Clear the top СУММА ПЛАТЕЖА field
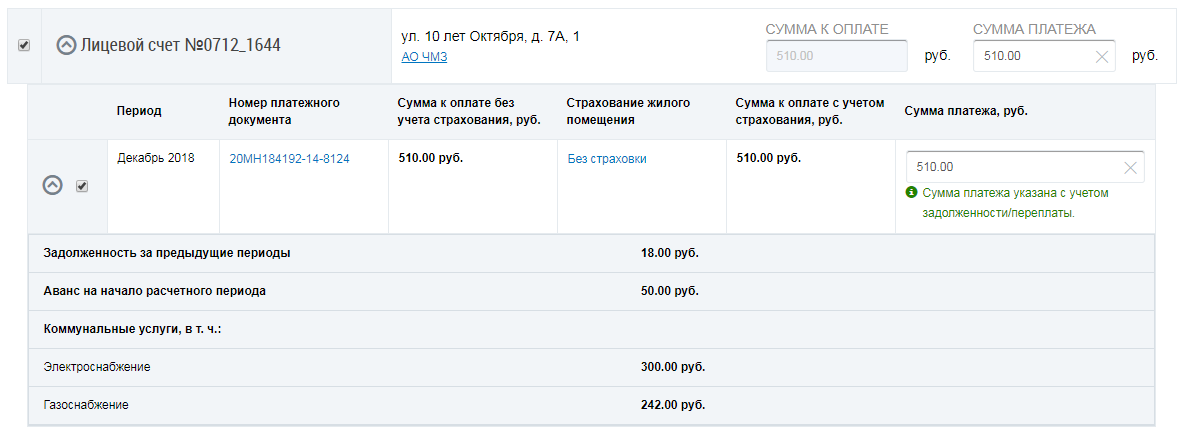Screen dimensions: 1194x431 pos(1101,56)
